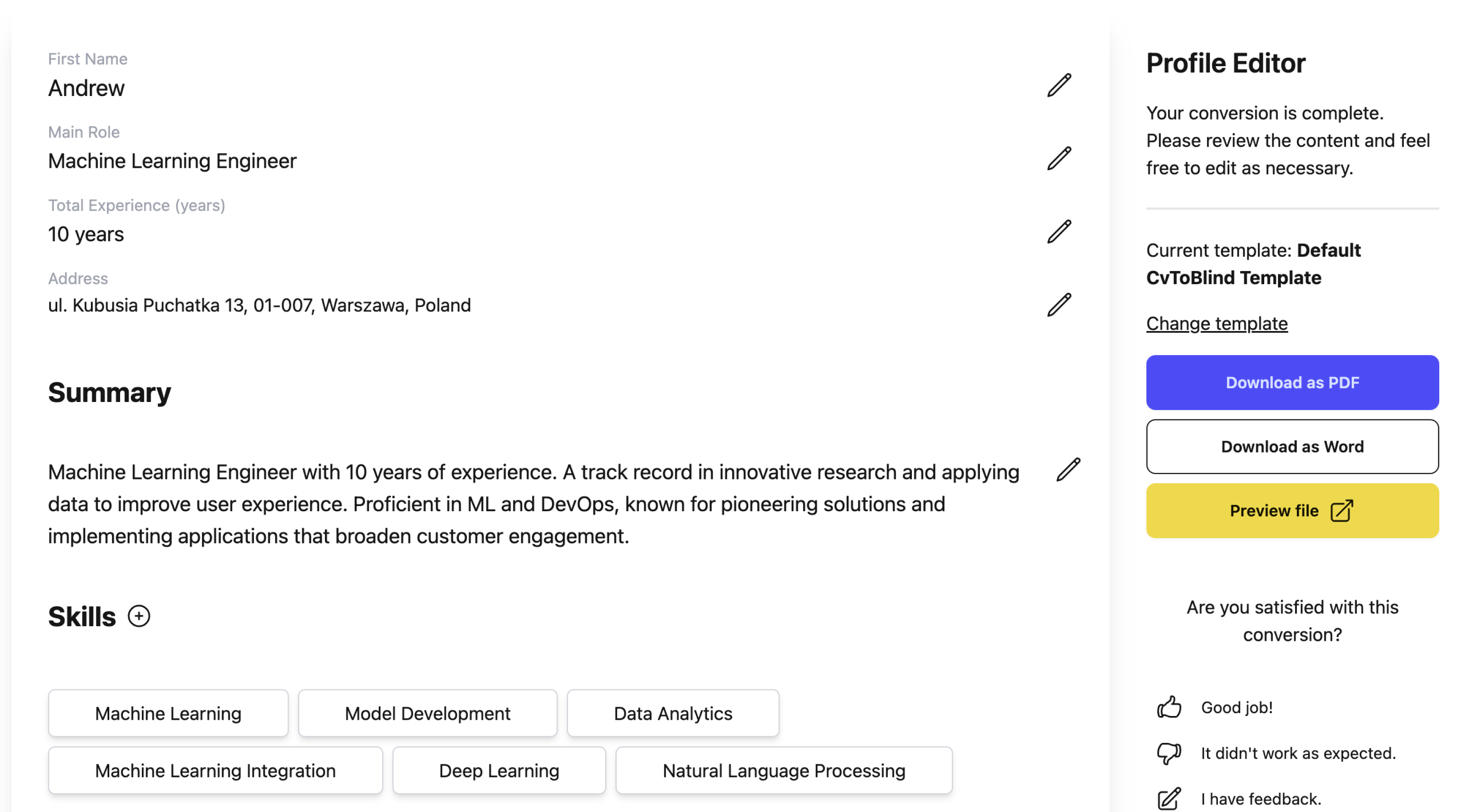
Task: Edit the Summary paragraph pencil icon
Action: pyautogui.click(x=1068, y=469)
